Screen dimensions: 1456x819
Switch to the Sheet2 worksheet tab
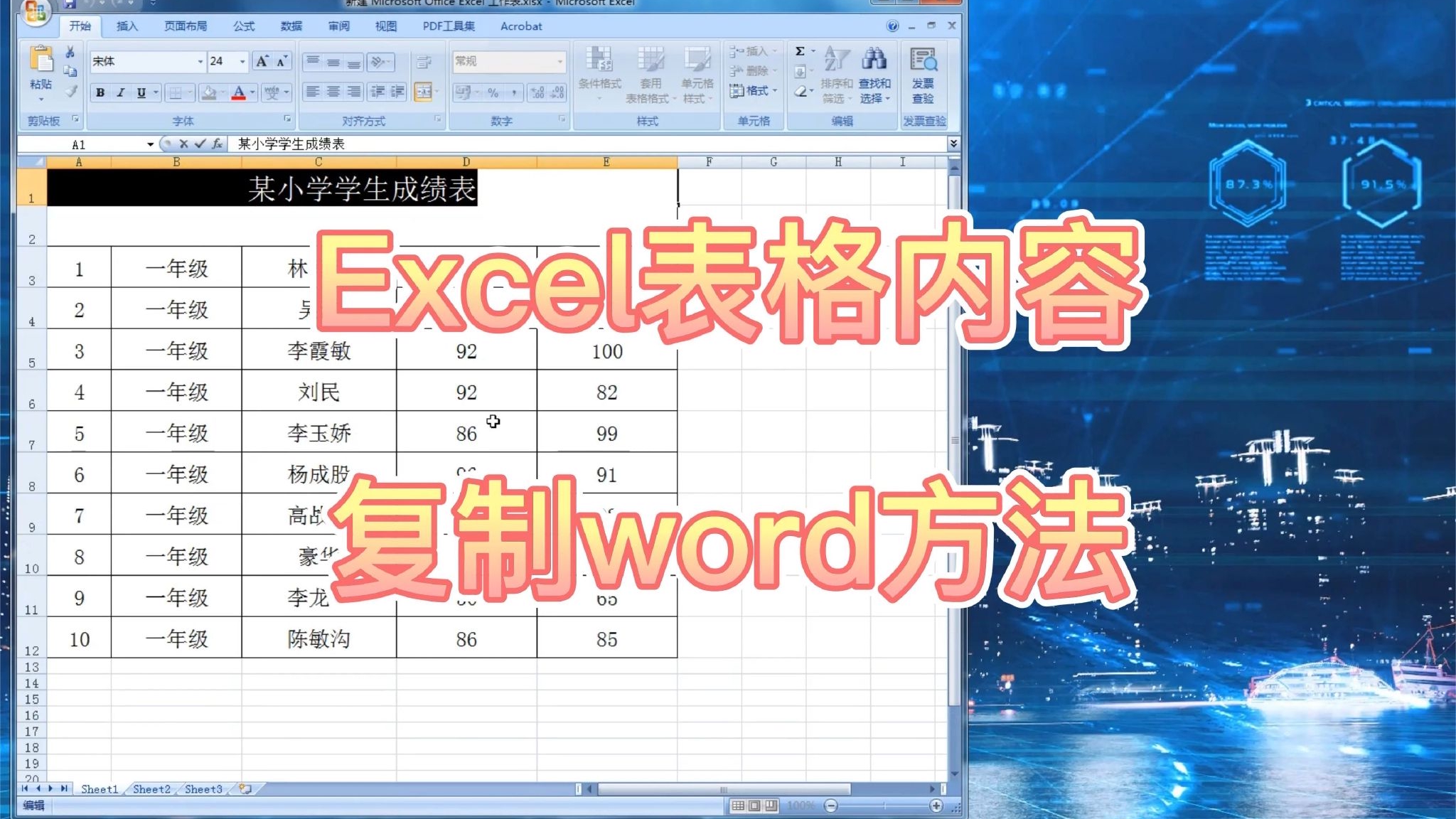tap(151, 789)
